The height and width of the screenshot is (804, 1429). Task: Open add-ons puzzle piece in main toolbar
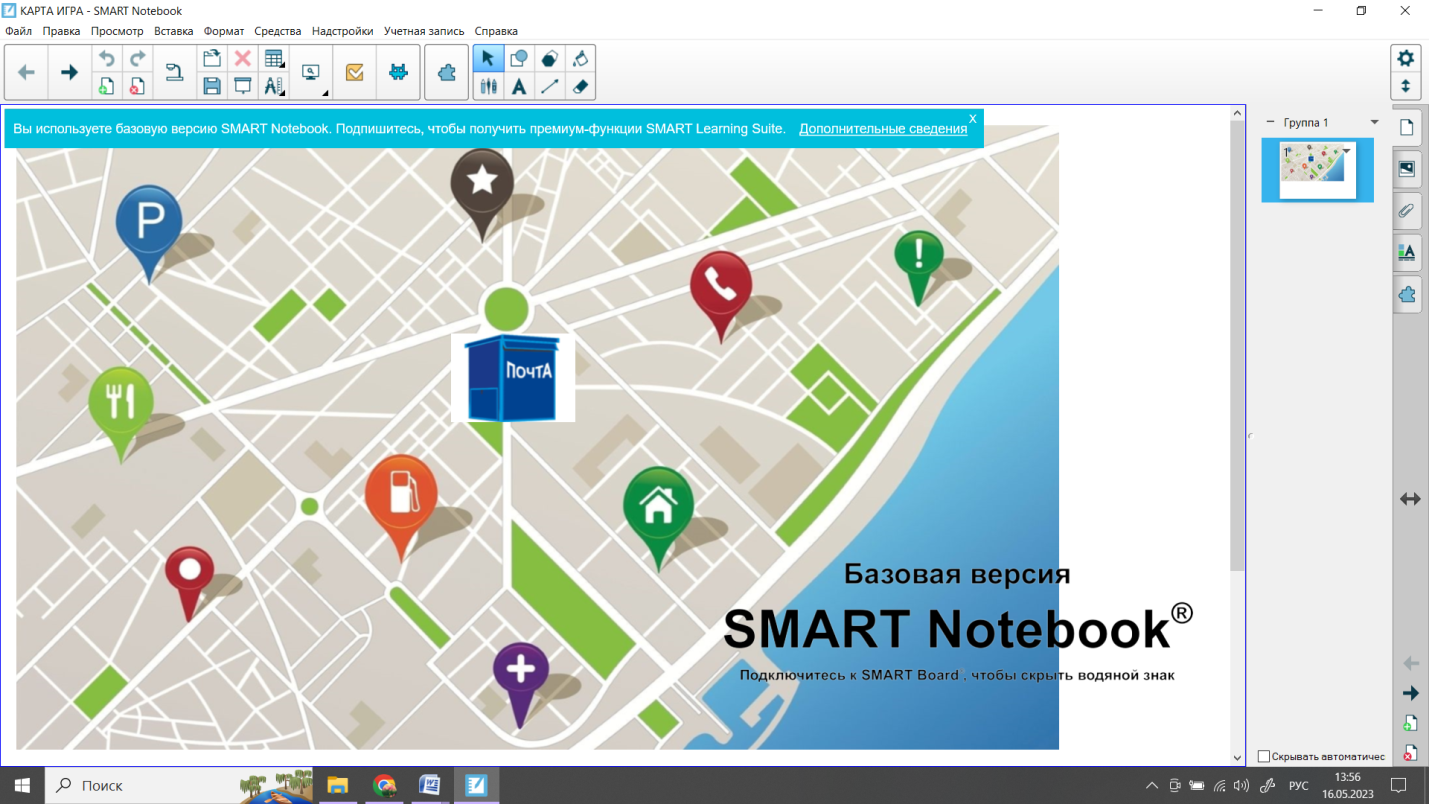(447, 72)
